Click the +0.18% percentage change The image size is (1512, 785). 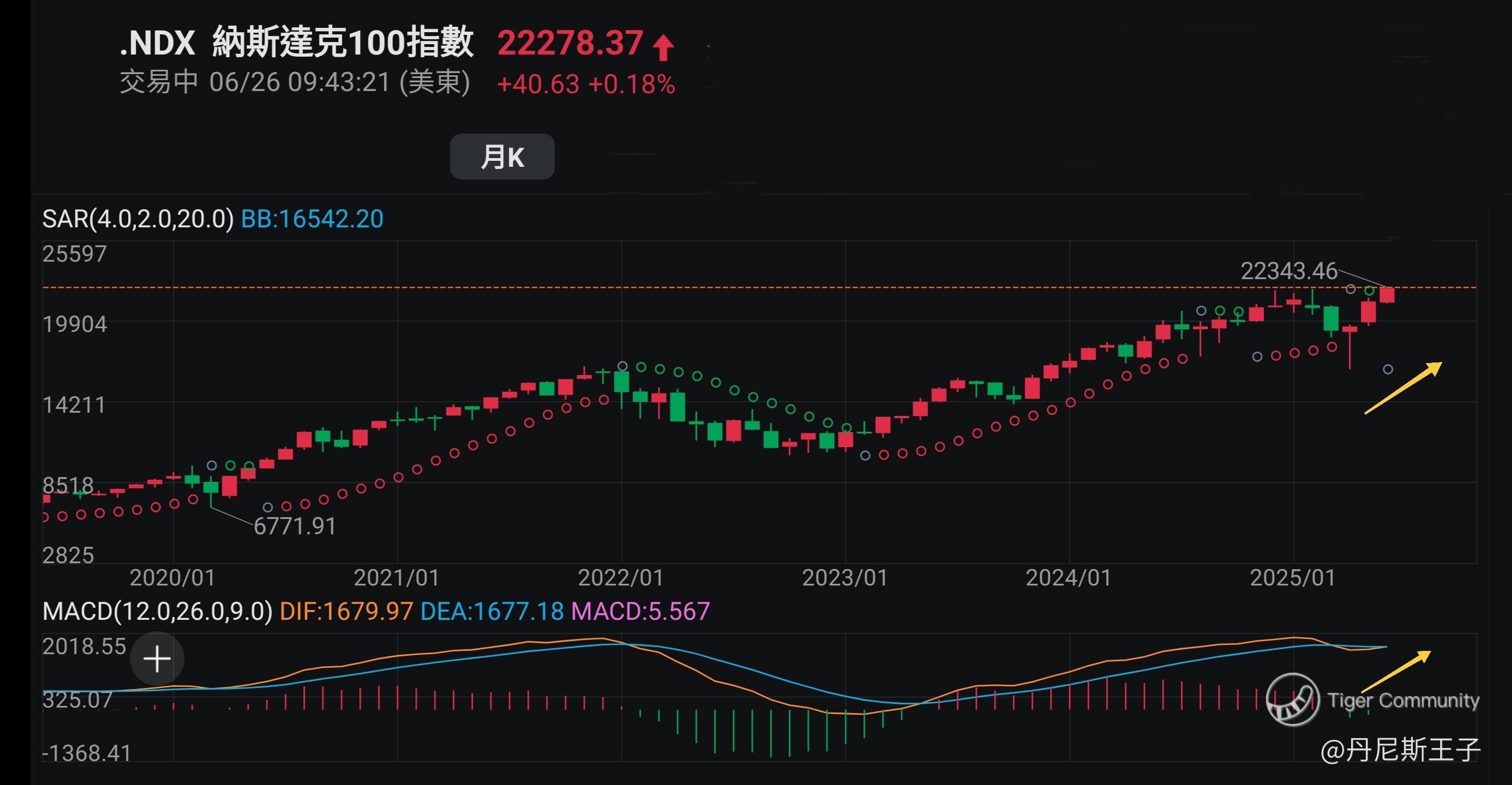(632, 84)
